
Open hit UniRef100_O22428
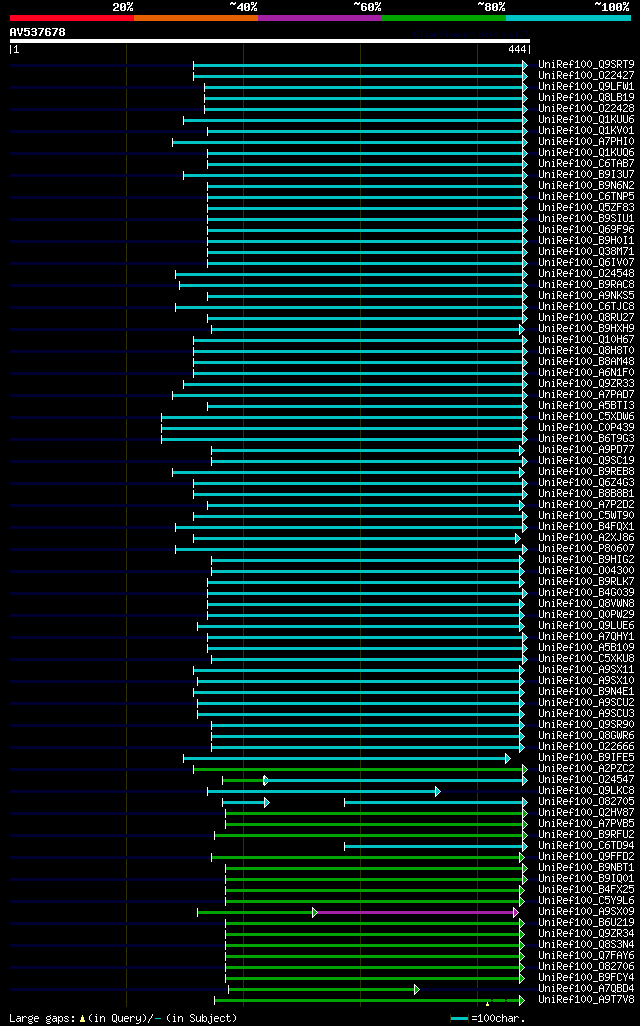click(586, 109)
